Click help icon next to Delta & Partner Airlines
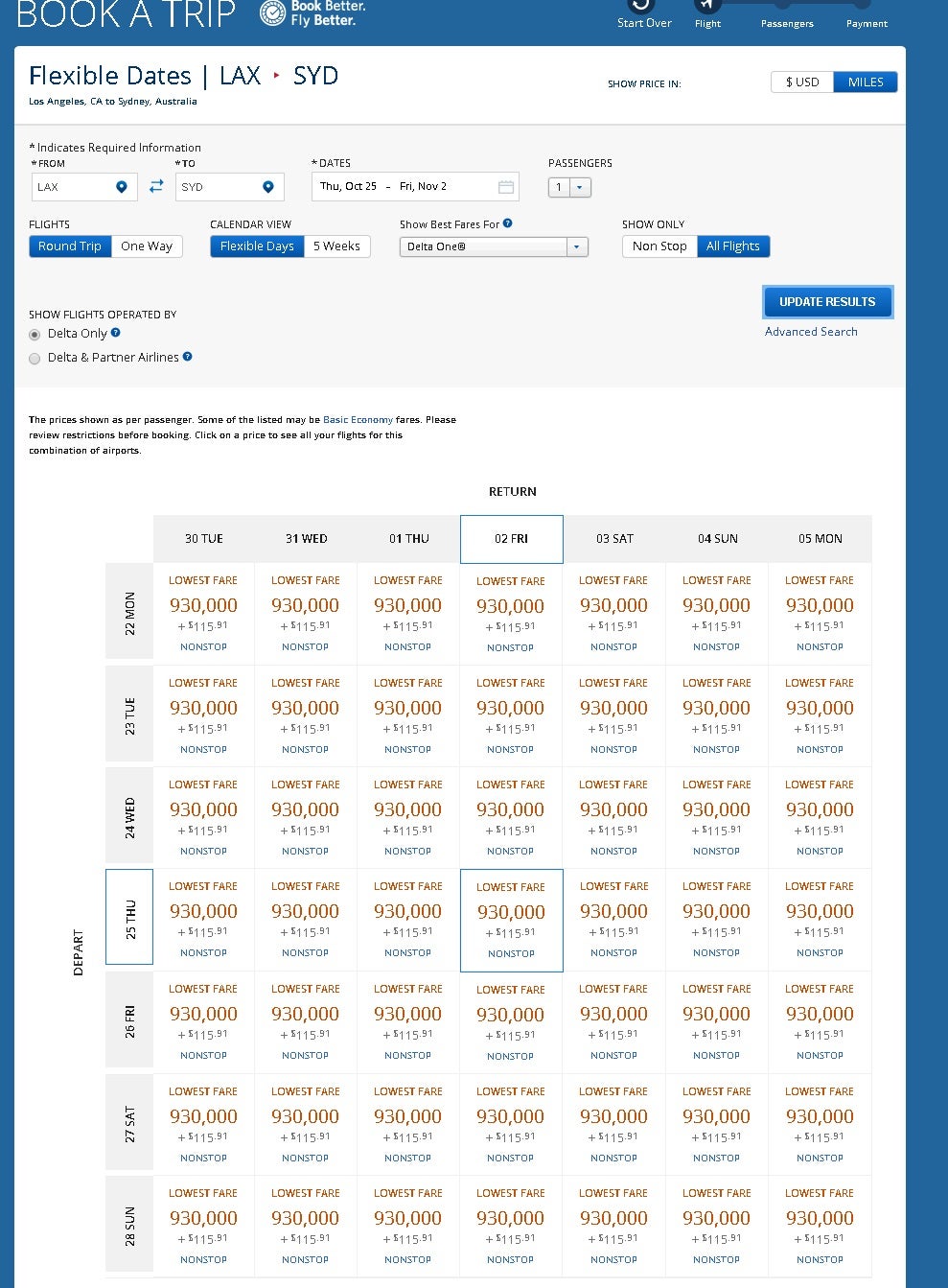The width and height of the screenshot is (948, 1288). [188, 357]
